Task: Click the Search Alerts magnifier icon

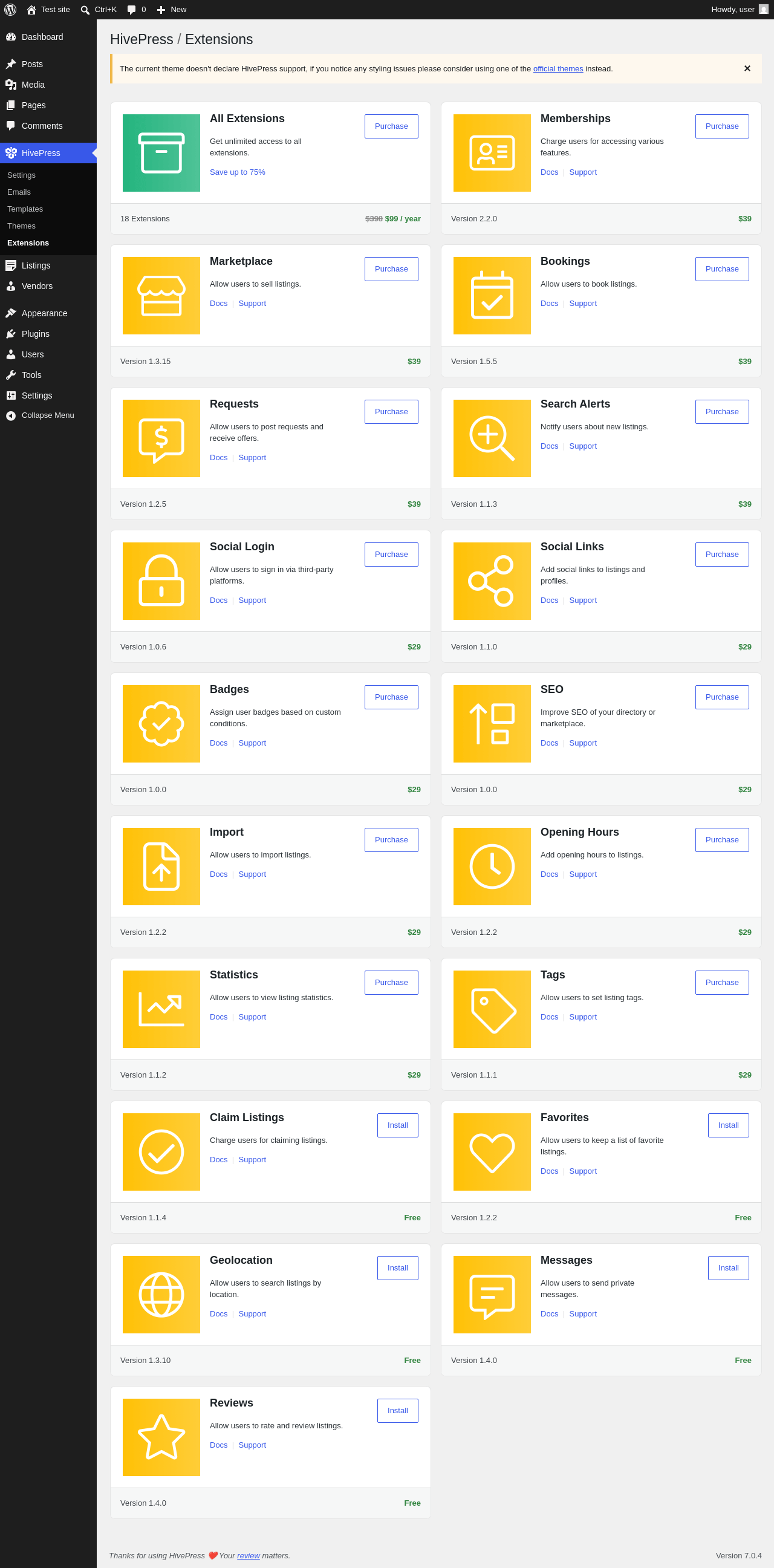Action: (x=492, y=438)
